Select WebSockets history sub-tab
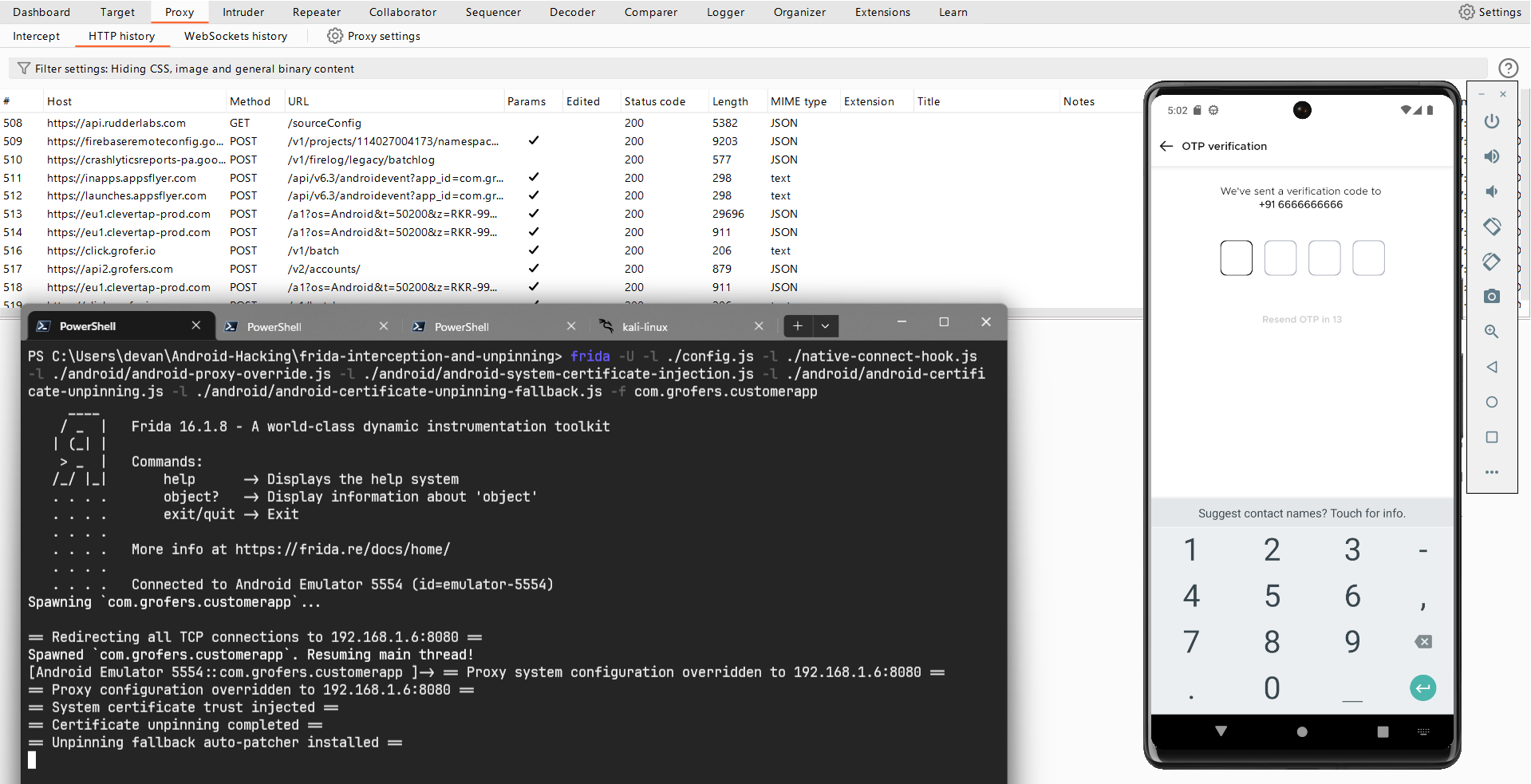The height and width of the screenshot is (784, 1531). click(235, 36)
